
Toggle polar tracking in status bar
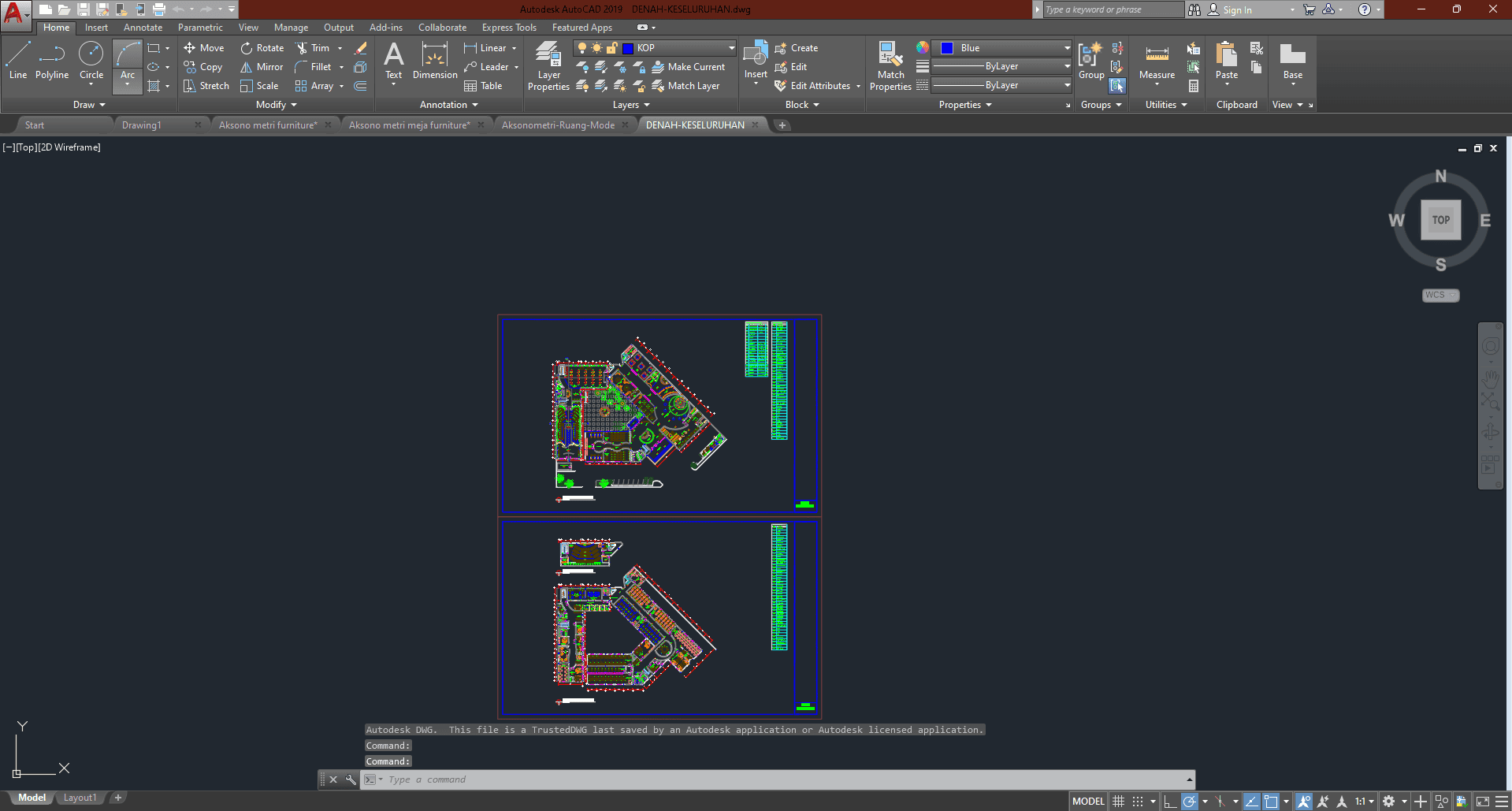pos(1190,802)
